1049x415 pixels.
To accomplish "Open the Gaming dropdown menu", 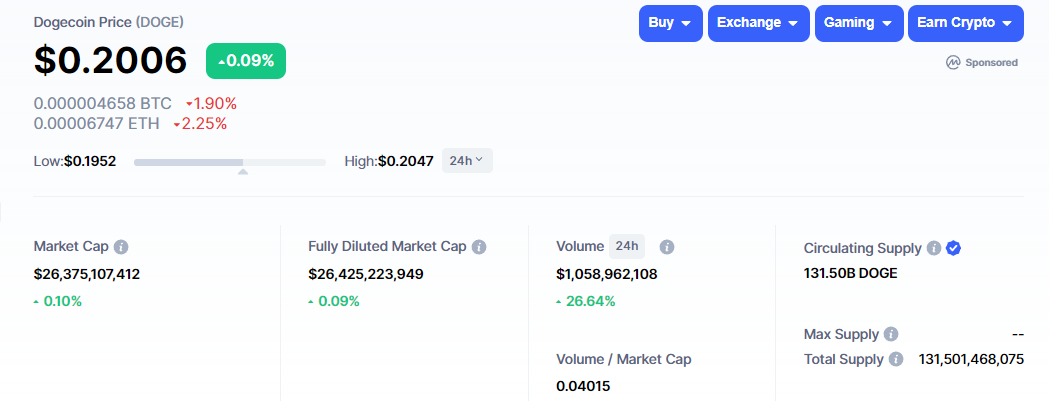I will [859, 23].
